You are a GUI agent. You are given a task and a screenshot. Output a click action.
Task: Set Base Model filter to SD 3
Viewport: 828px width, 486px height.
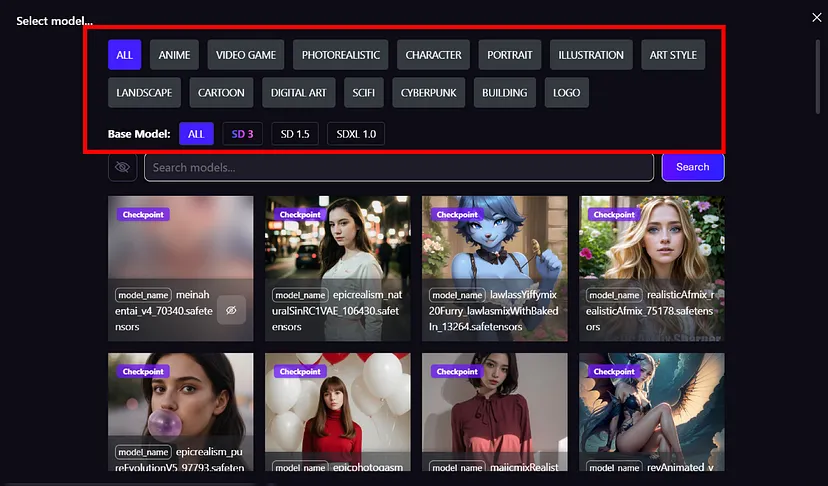click(242, 134)
